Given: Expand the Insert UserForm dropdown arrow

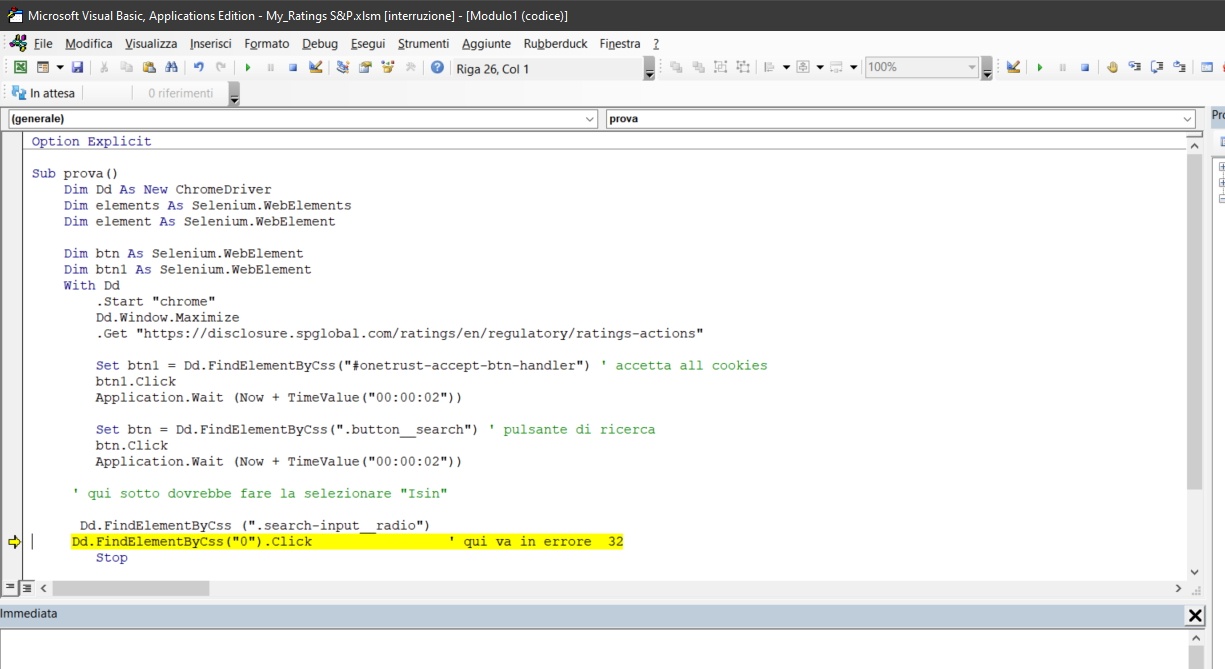Looking at the screenshot, I should 60,67.
